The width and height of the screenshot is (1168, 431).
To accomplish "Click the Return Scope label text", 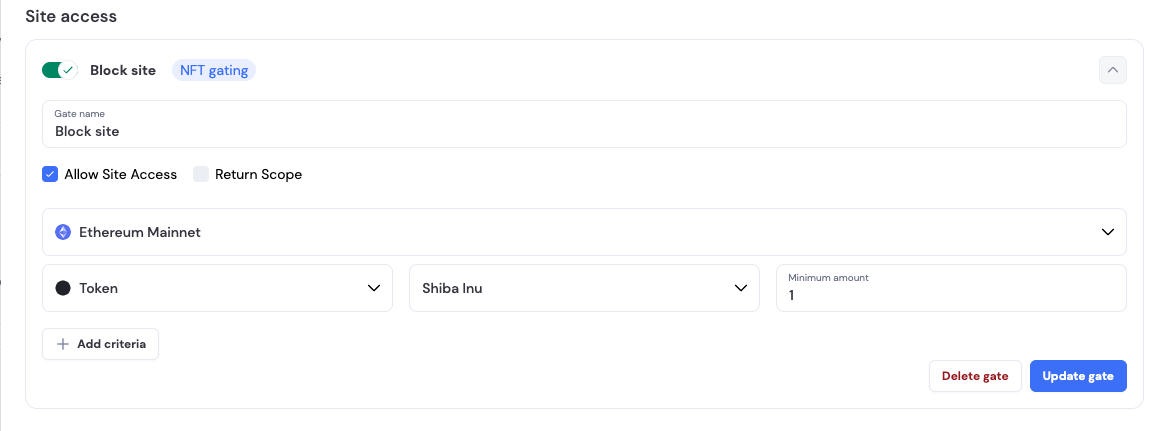I will click(258, 174).
